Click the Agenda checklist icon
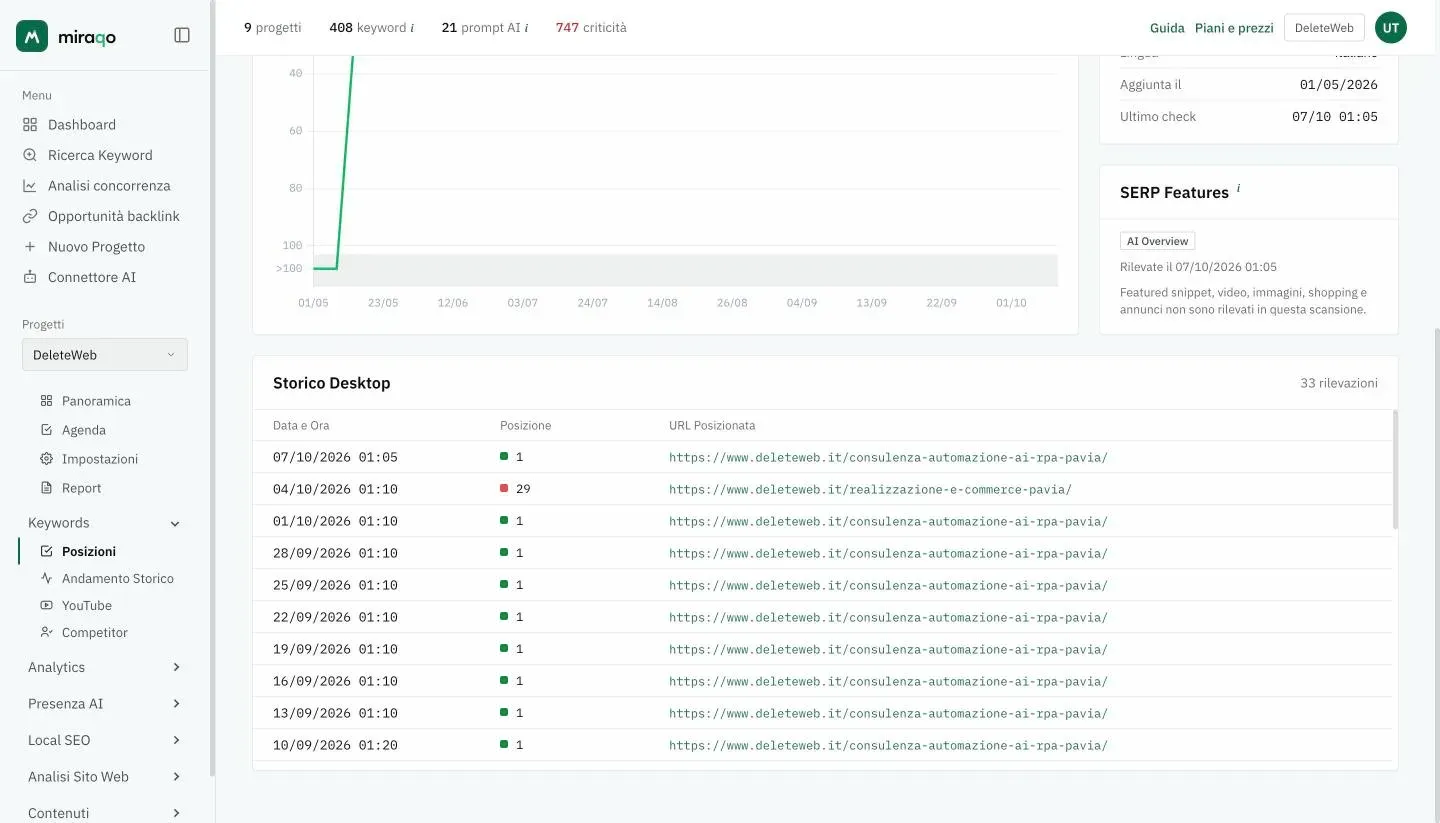This screenshot has width=1440, height=823. click(46, 430)
